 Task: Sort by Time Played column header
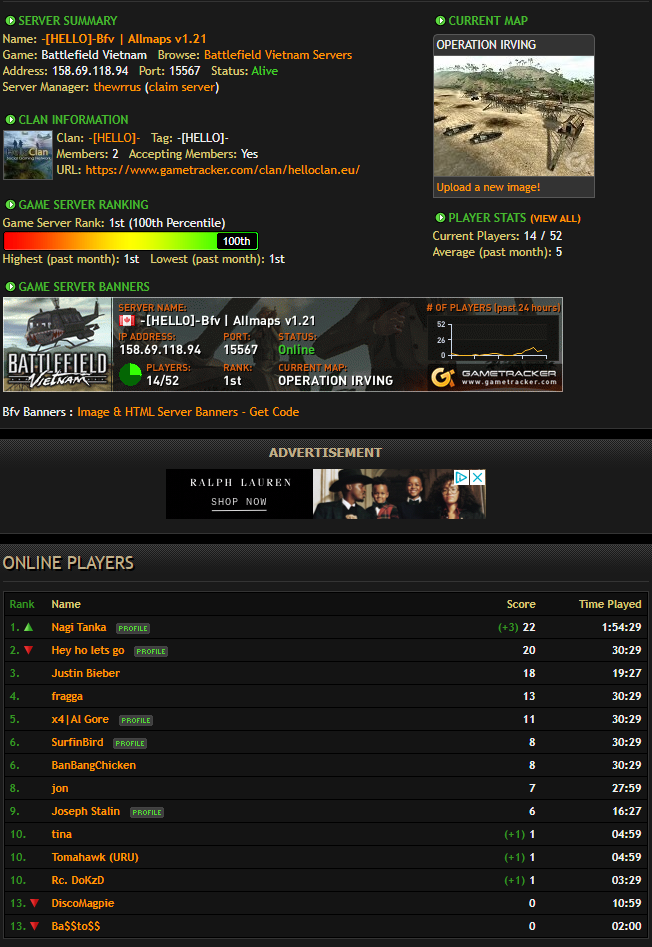(x=610, y=604)
